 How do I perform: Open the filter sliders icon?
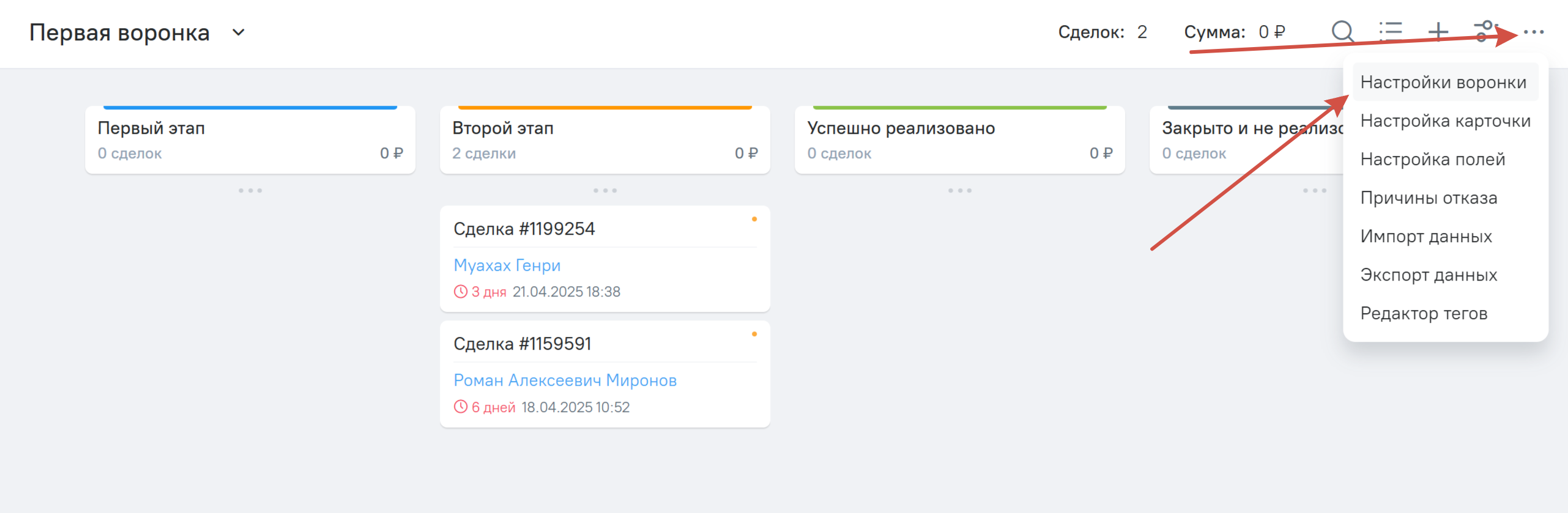click(x=1484, y=31)
